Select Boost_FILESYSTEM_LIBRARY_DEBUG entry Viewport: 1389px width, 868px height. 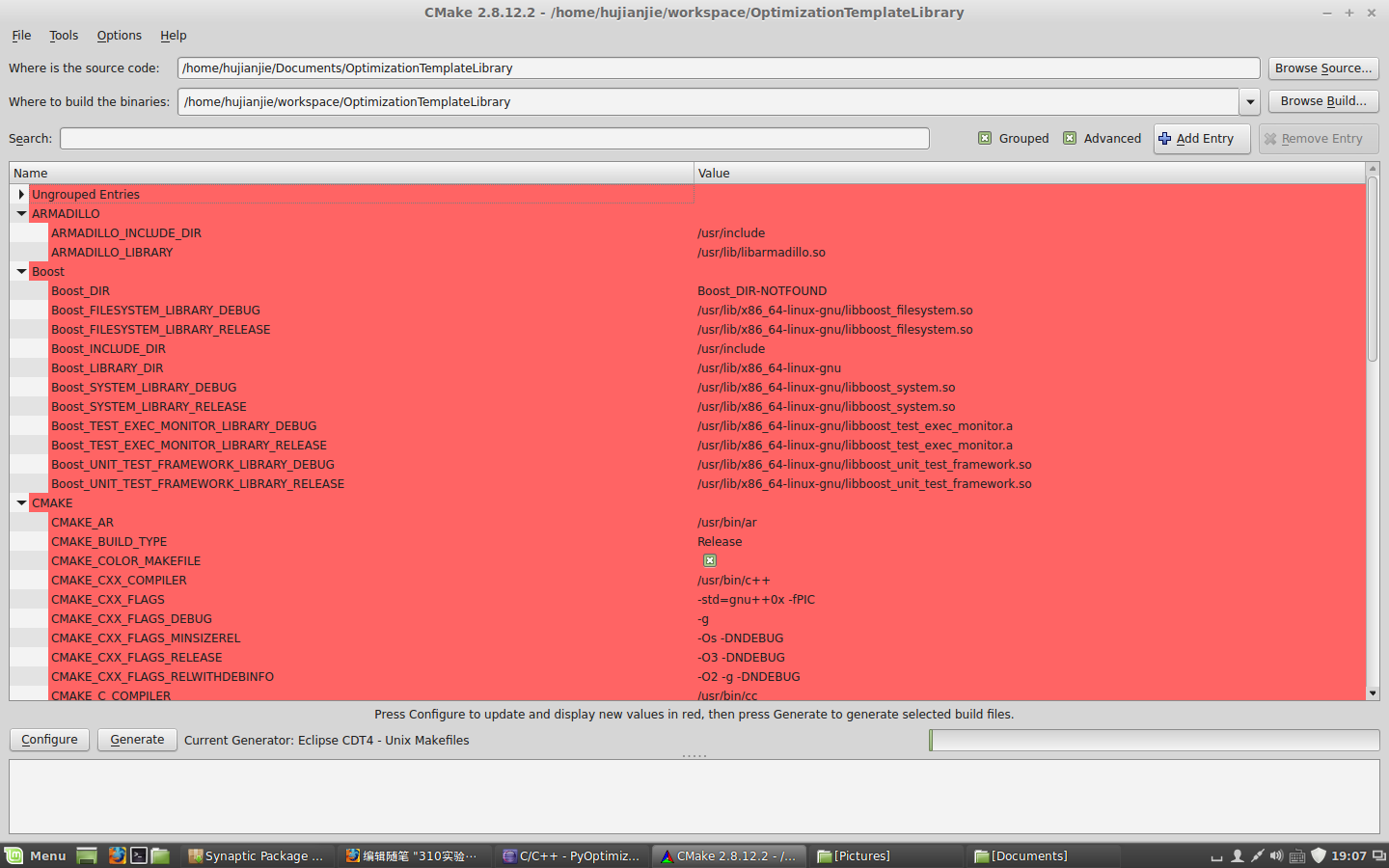(x=155, y=310)
